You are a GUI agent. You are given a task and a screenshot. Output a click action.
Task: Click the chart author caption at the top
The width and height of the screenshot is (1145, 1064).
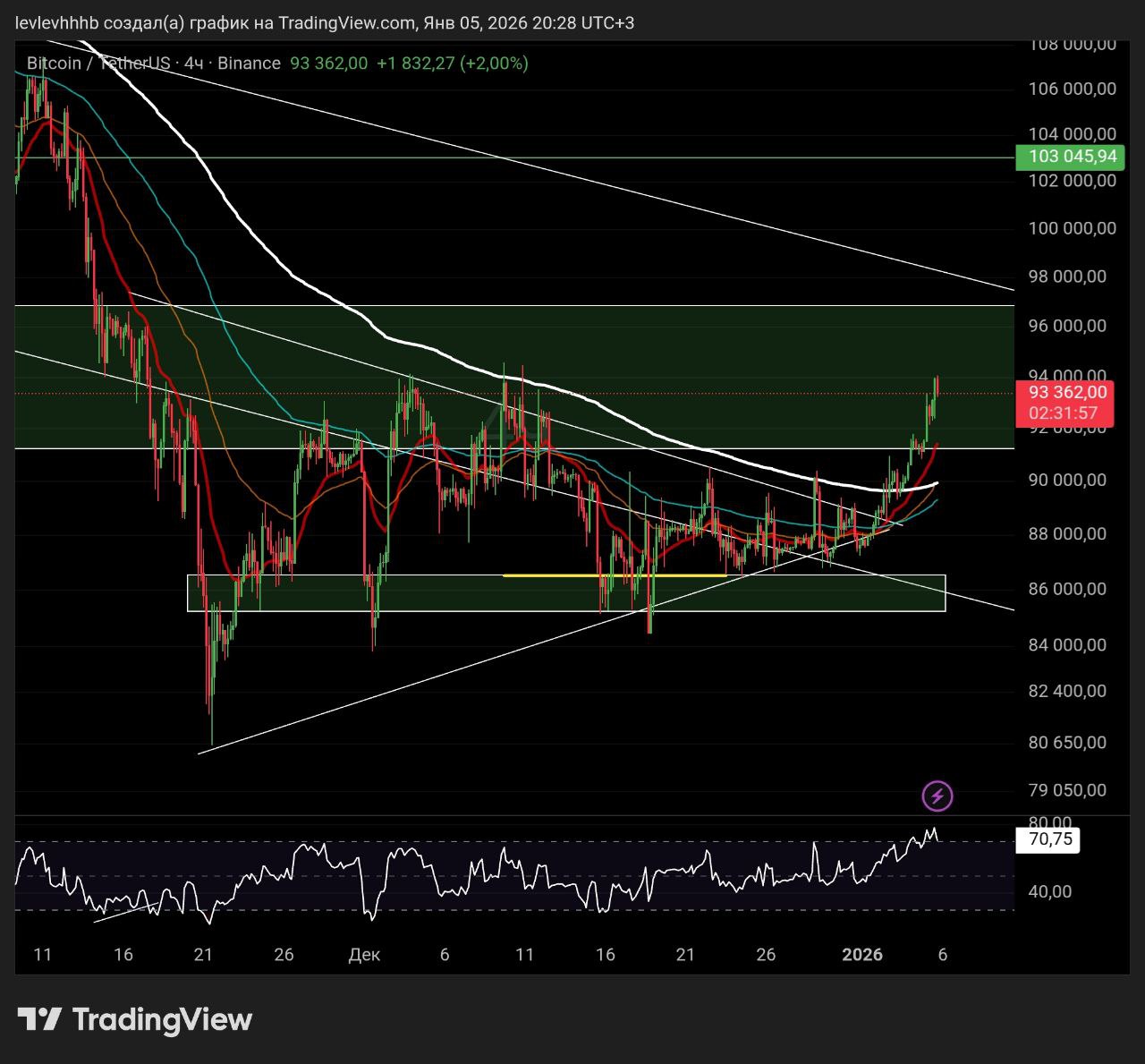click(x=325, y=22)
